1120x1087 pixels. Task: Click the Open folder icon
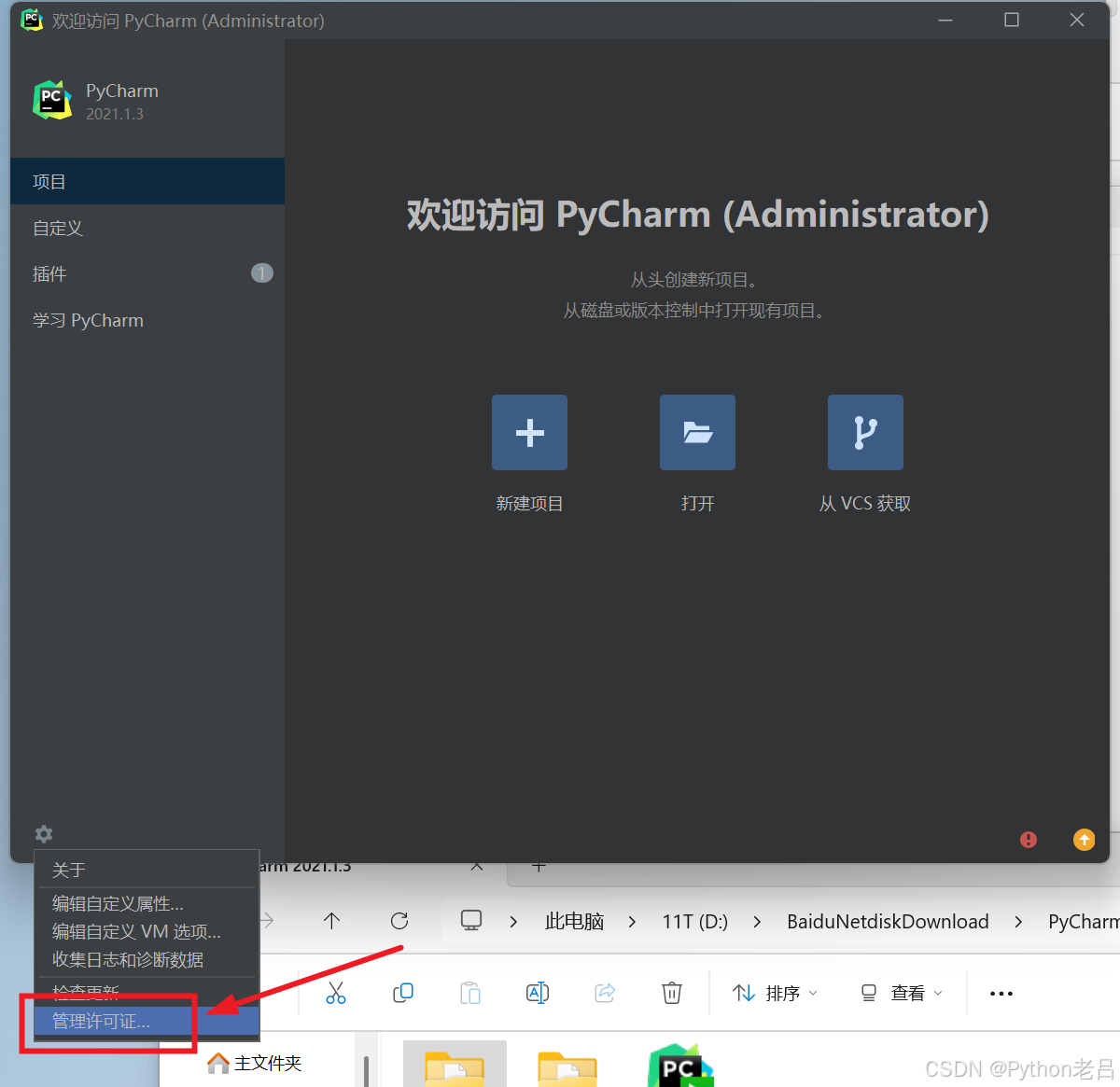pos(697,432)
